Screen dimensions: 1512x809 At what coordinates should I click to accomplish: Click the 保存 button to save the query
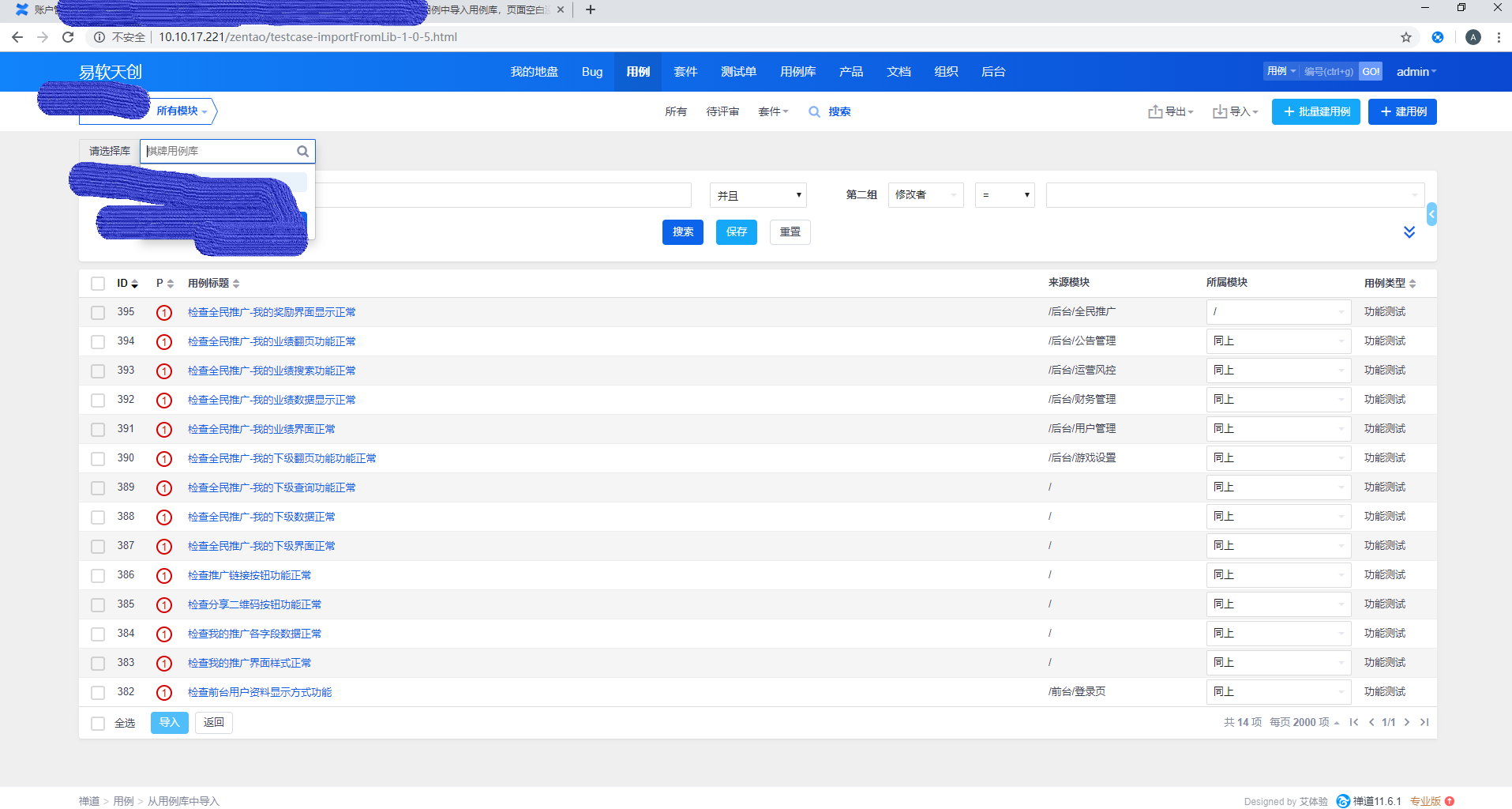coord(737,232)
